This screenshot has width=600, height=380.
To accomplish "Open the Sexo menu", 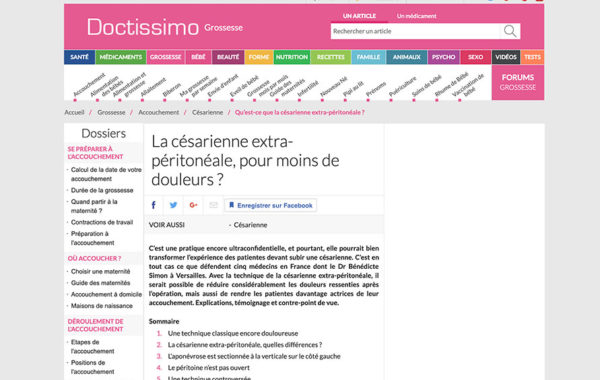I will pyautogui.click(x=475, y=57).
